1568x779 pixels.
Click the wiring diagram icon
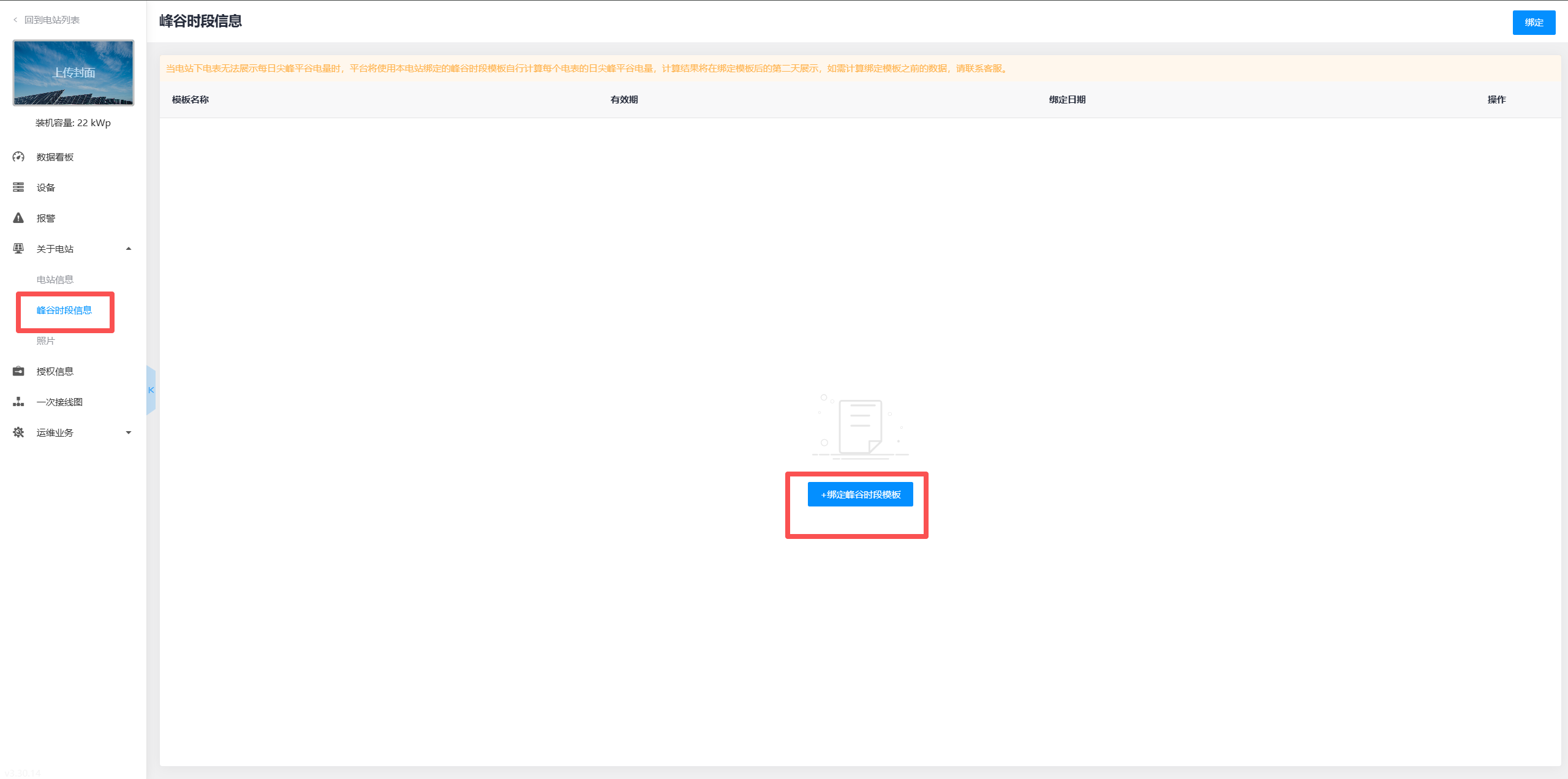[18, 402]
